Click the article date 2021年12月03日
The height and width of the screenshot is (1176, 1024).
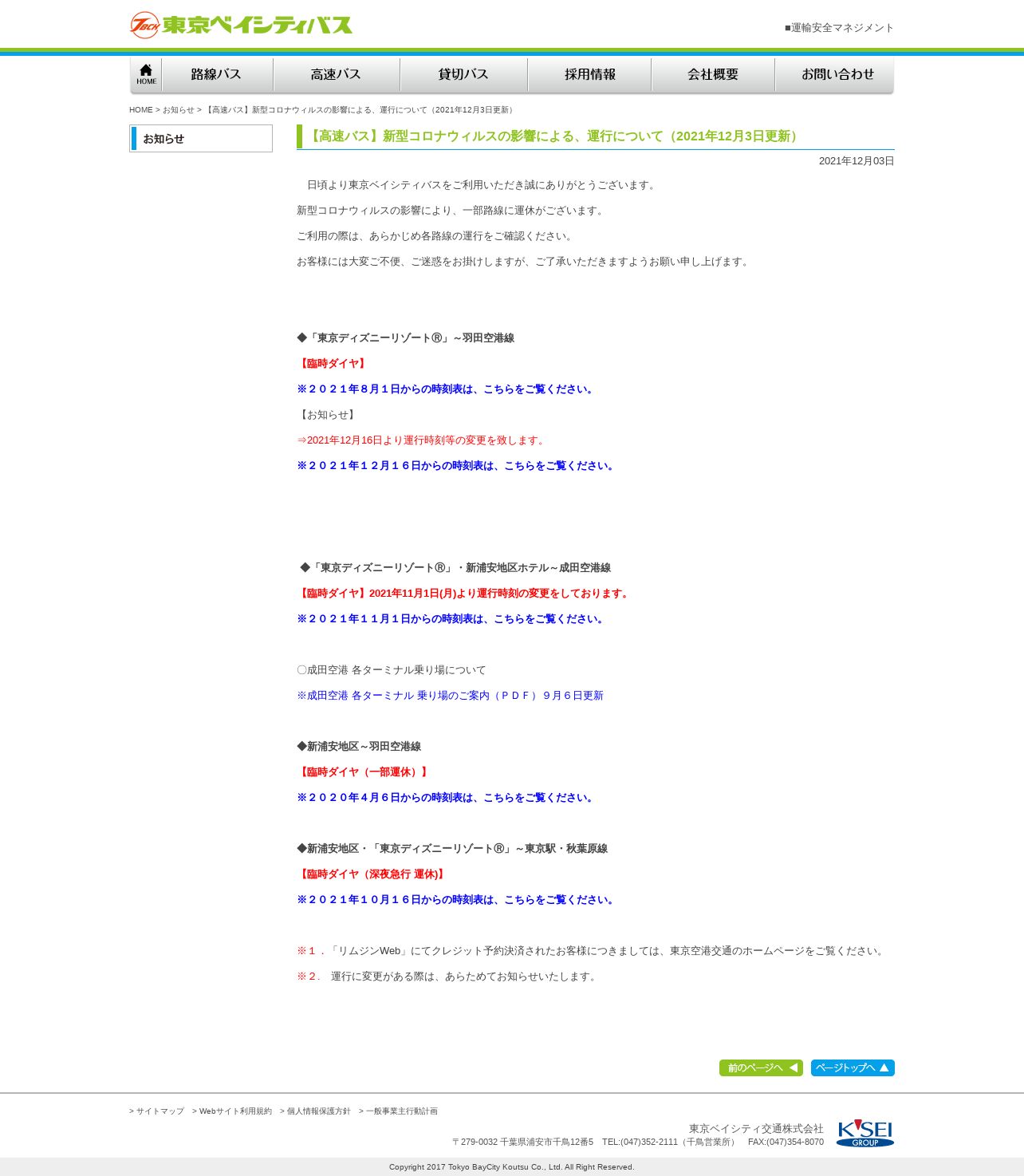857,161
